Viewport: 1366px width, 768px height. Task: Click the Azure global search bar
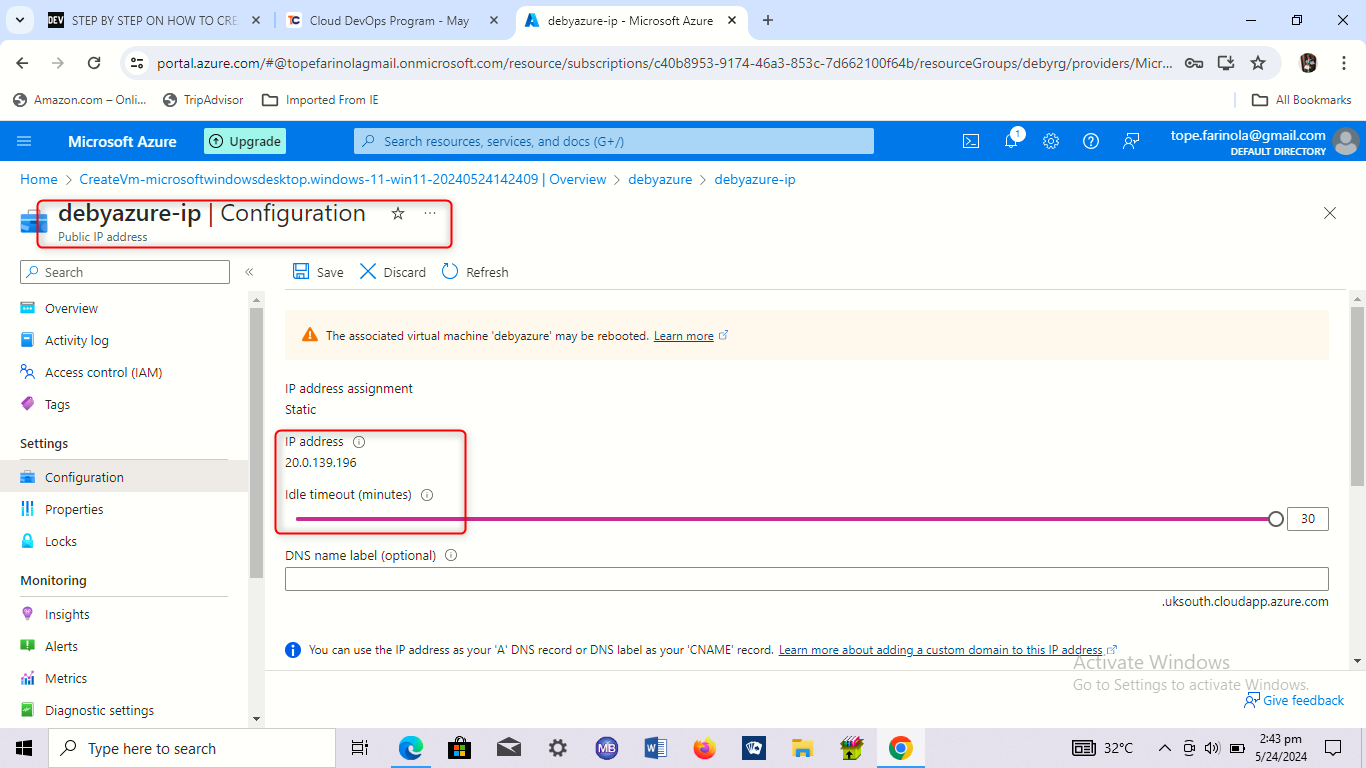coord(614,141)
